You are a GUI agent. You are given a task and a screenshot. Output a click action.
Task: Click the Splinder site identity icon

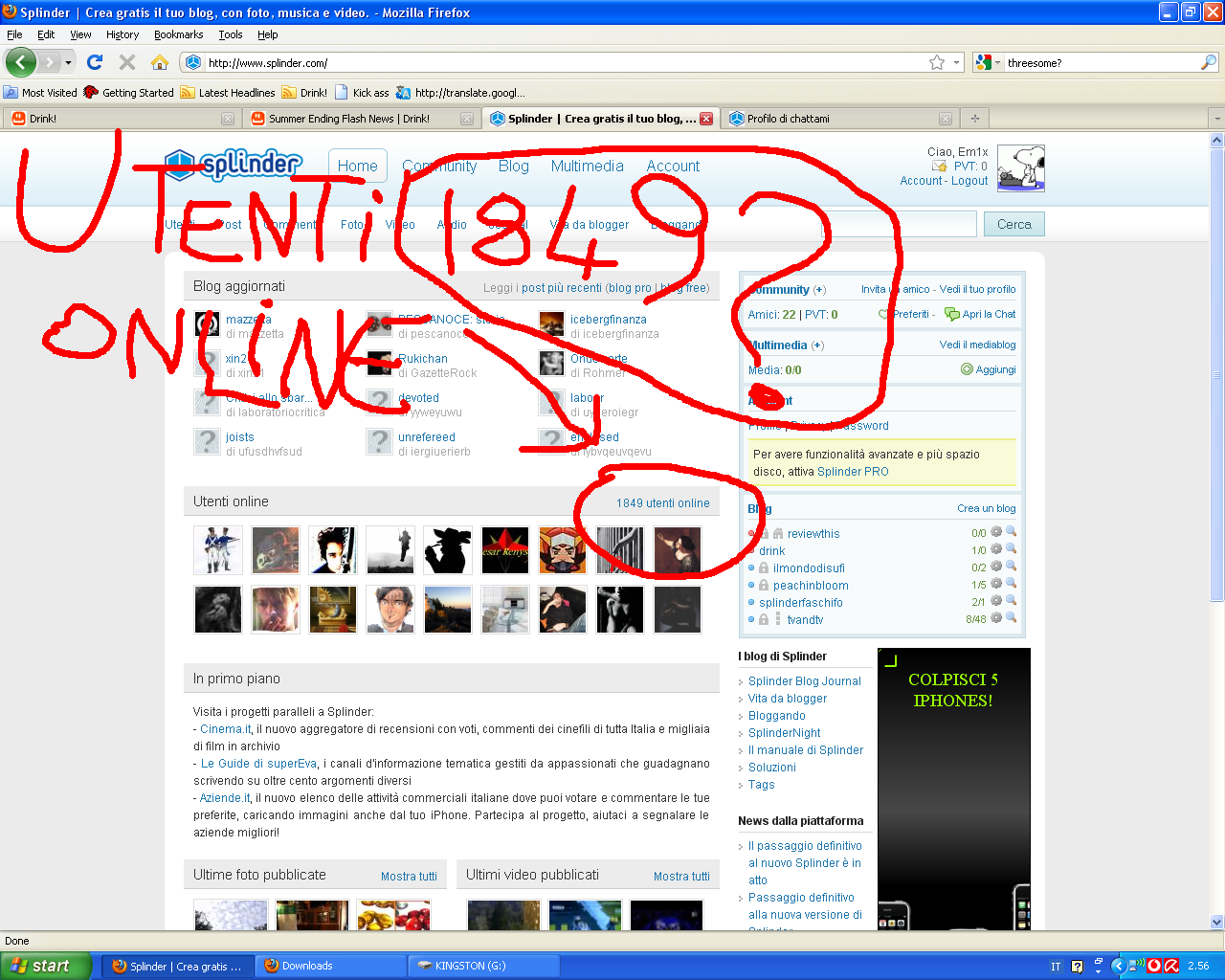(x=192, y=62)
